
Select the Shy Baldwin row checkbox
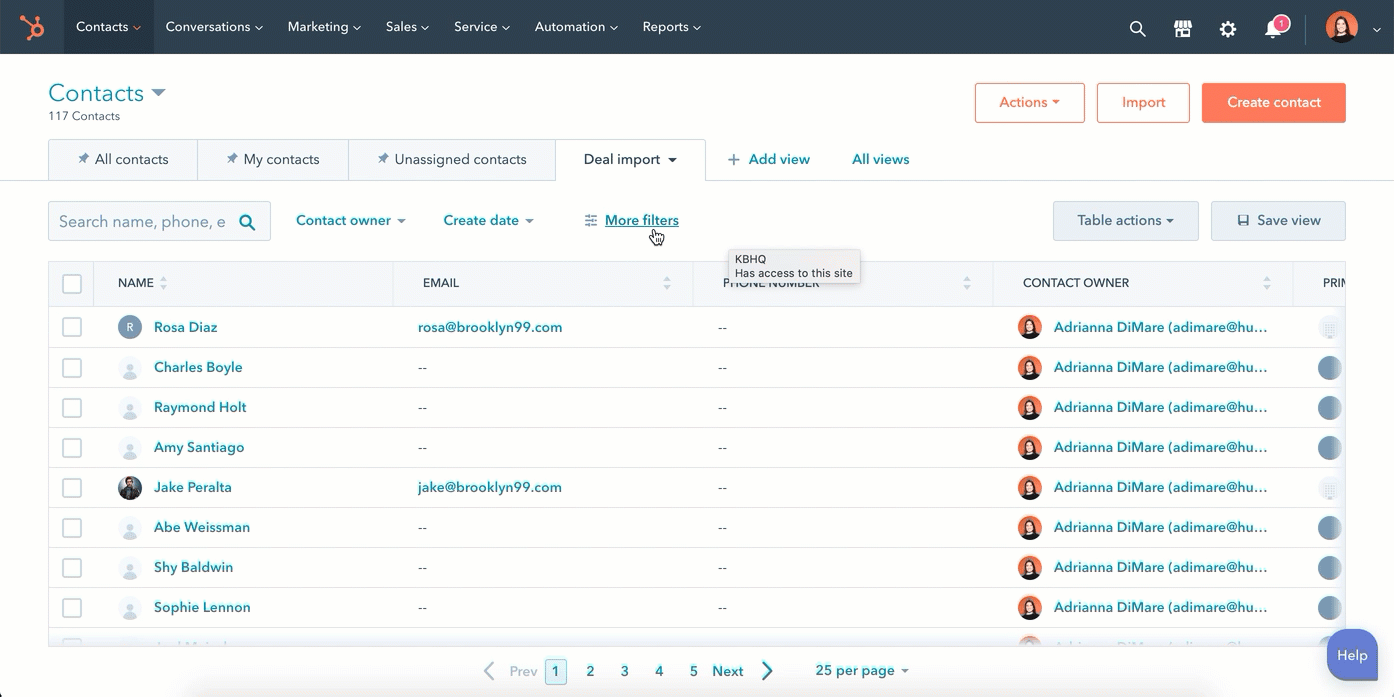[x=72, y=567]
